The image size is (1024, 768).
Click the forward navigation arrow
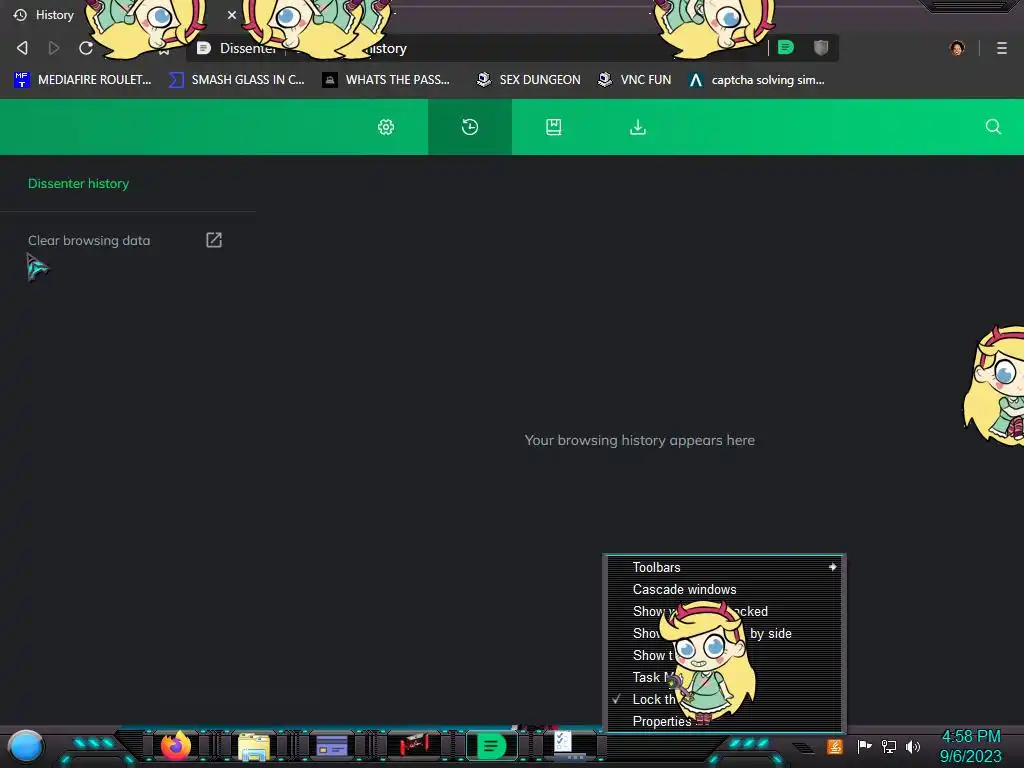(54, 48)
